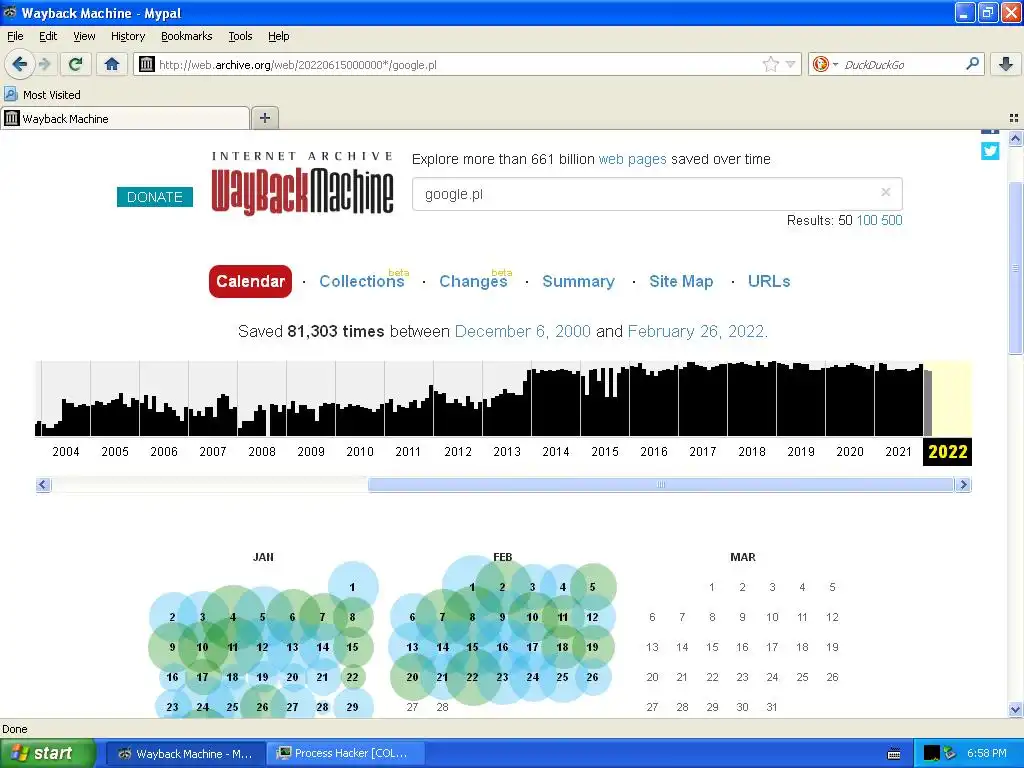Clear the search field with the X

pyautogui.click(x=886, y=192)
